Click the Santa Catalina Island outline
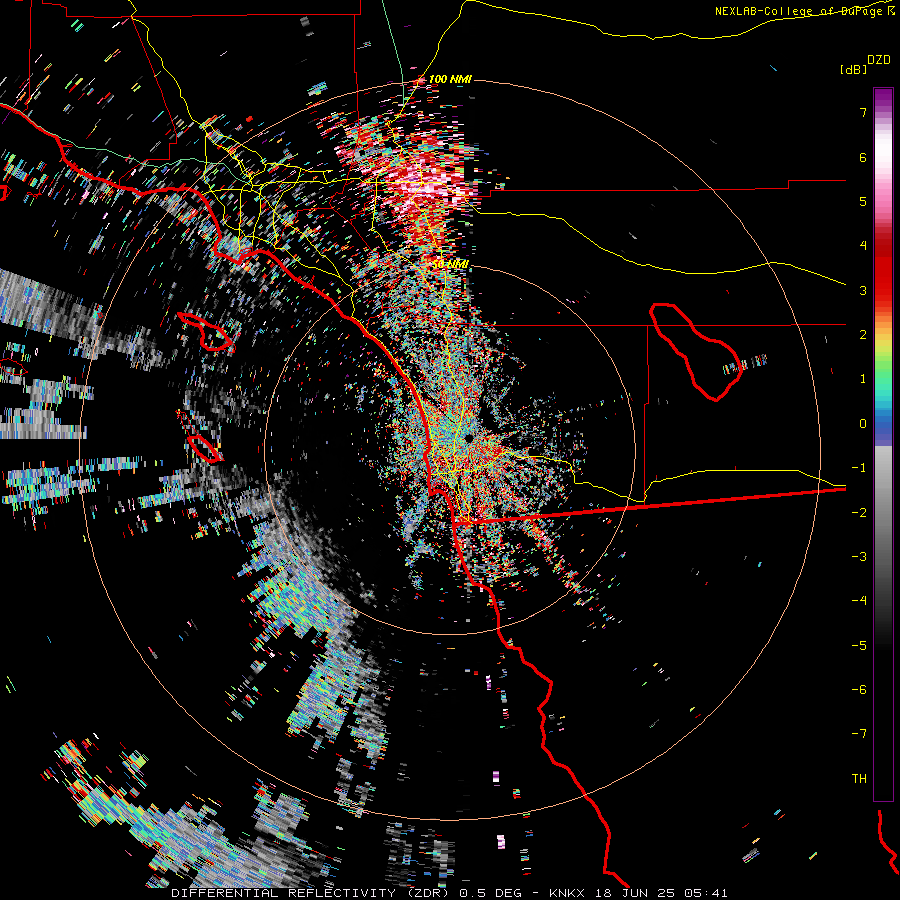This screenshot has width=900, height=900. (205, 331)
